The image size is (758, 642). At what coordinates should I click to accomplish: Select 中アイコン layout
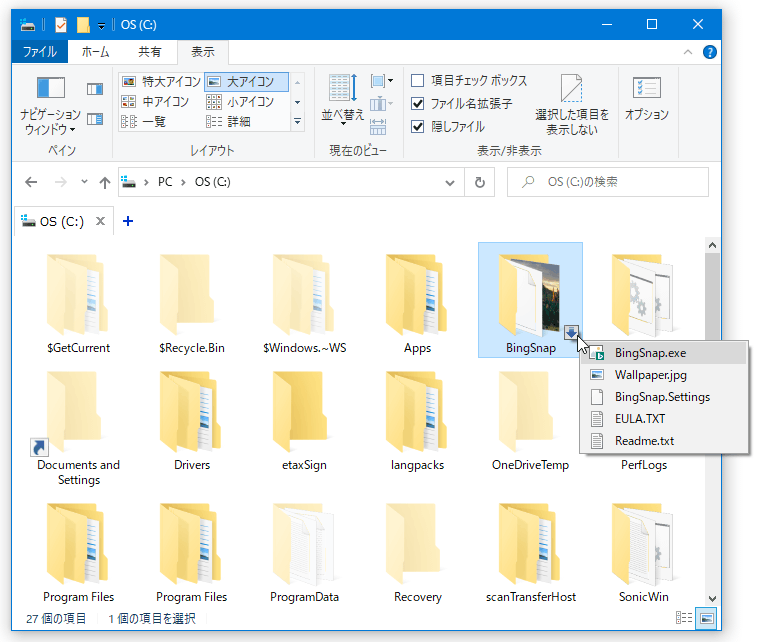pyautogui.click(x=155, y=102)
